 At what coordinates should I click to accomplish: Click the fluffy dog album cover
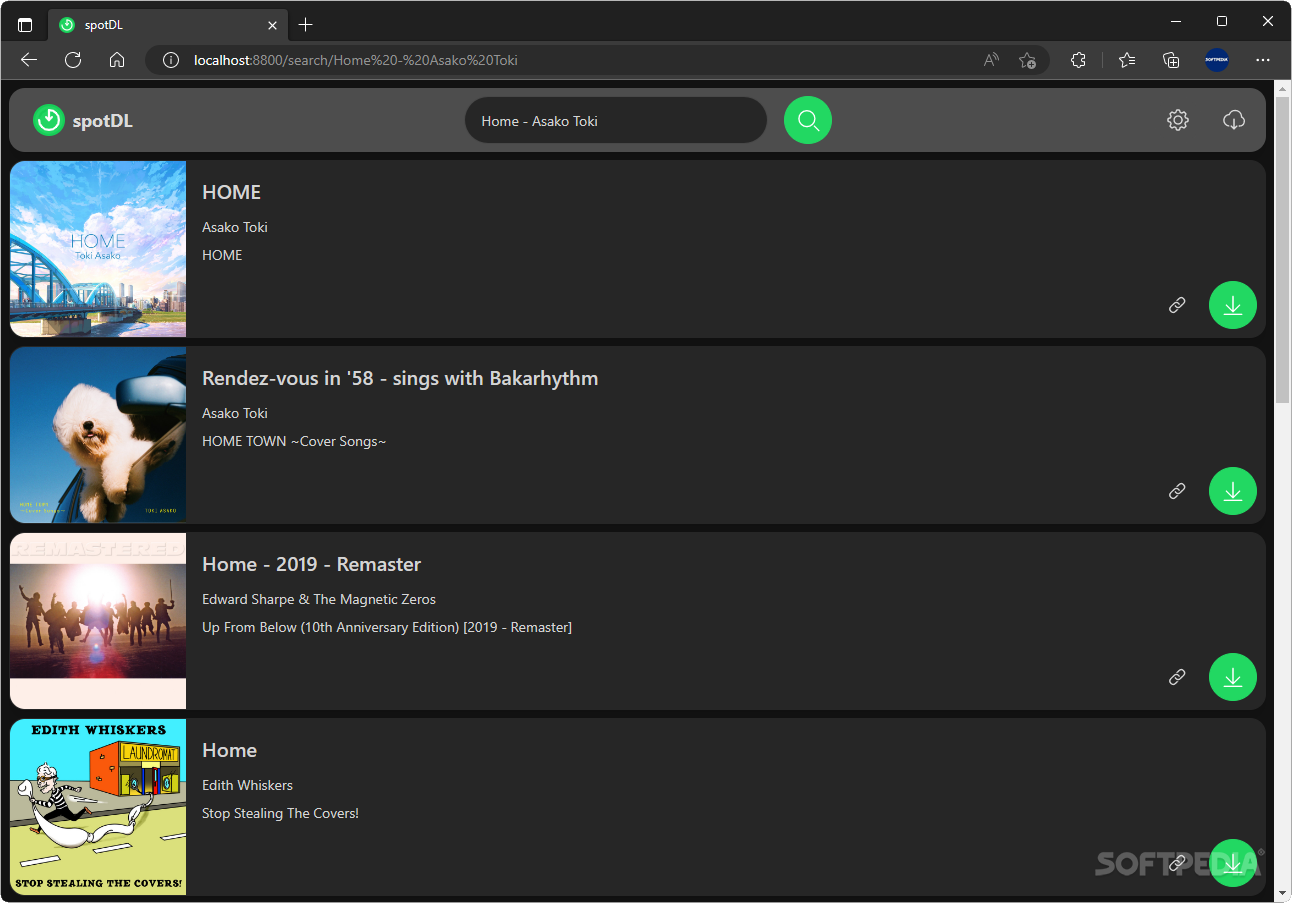[98, 435]
